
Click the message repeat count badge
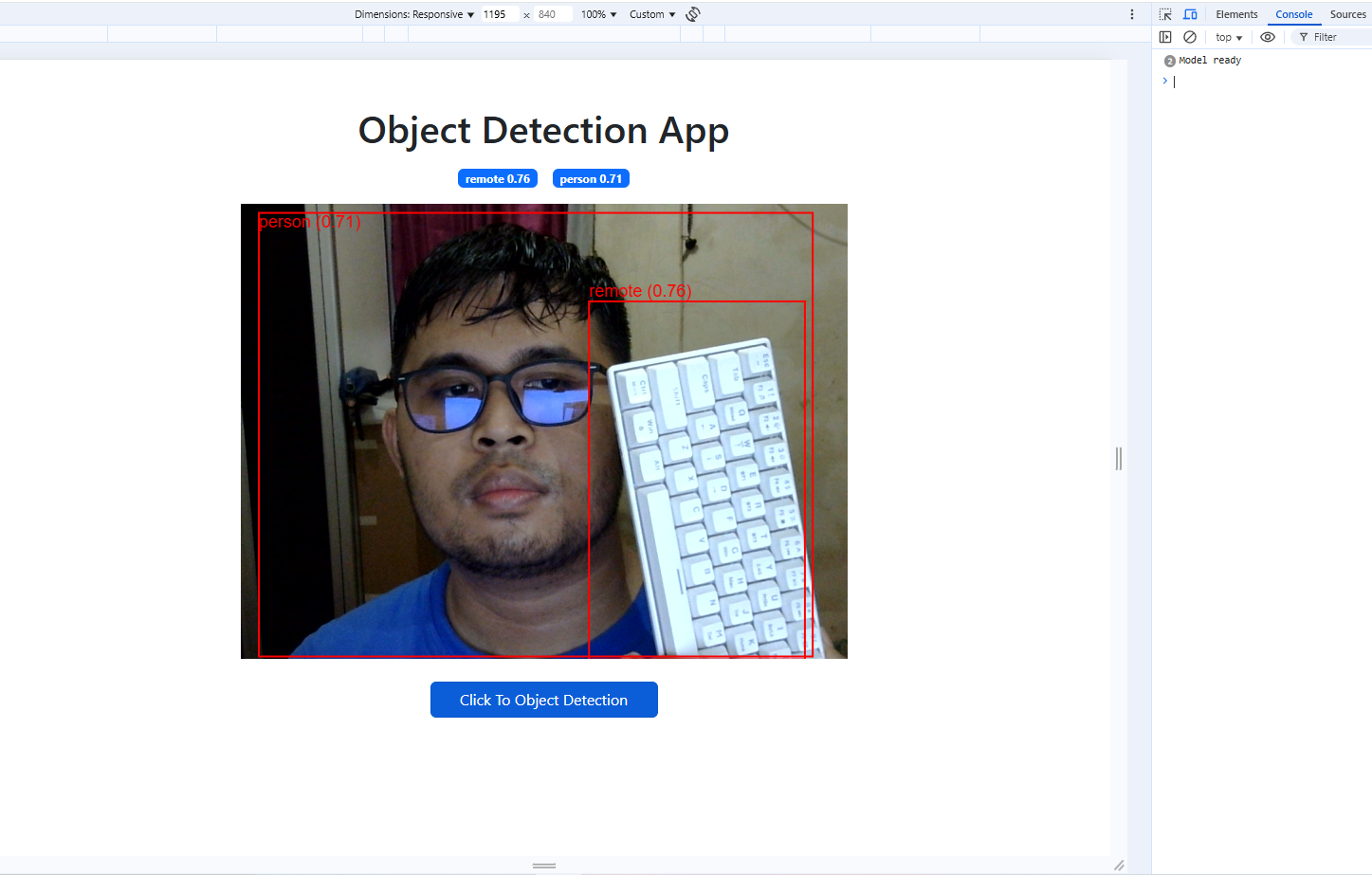pos(1169,61)
